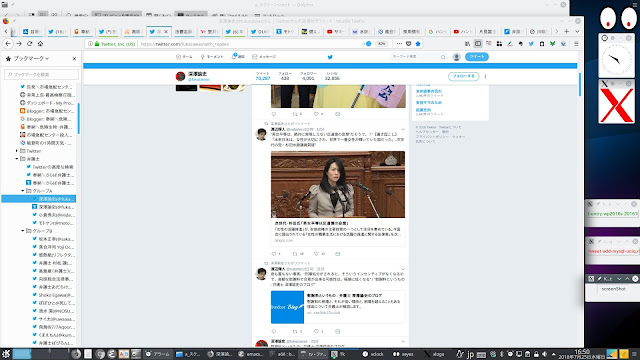Image resolution: width=640 pixels, height=360 pixels.
Task: Save page to Pocket icon
Action: point(409,44)
